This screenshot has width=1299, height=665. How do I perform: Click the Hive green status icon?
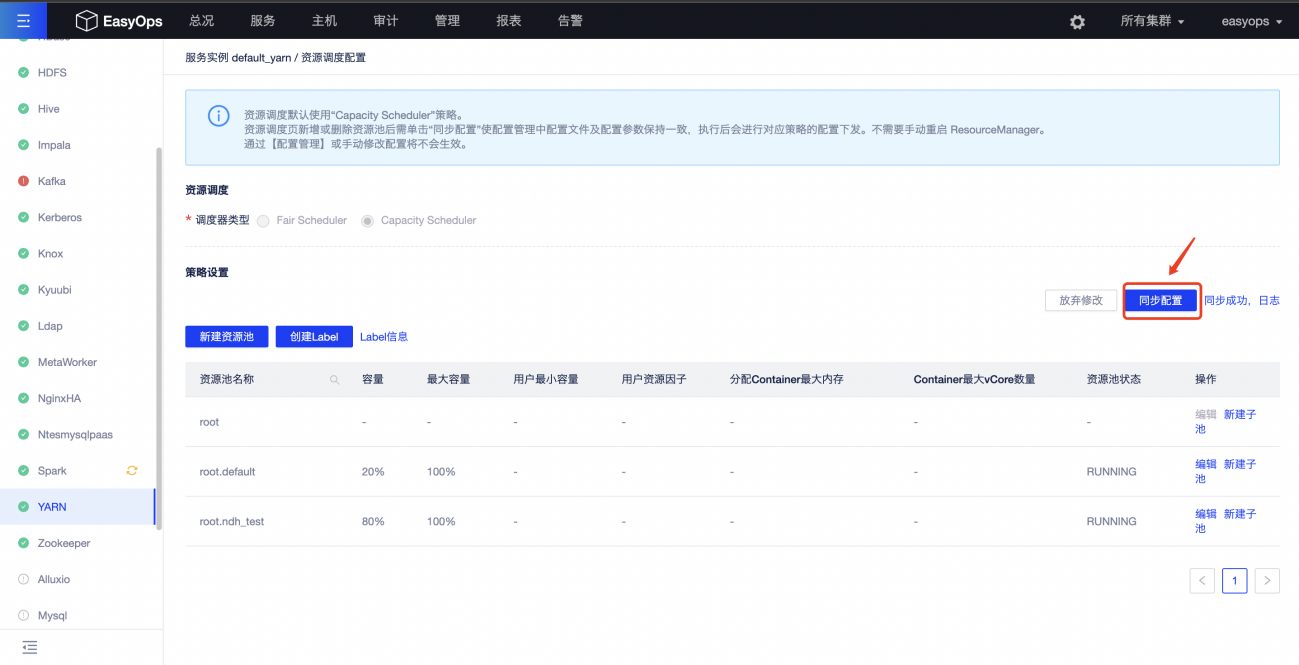click(x=23, y=109)
